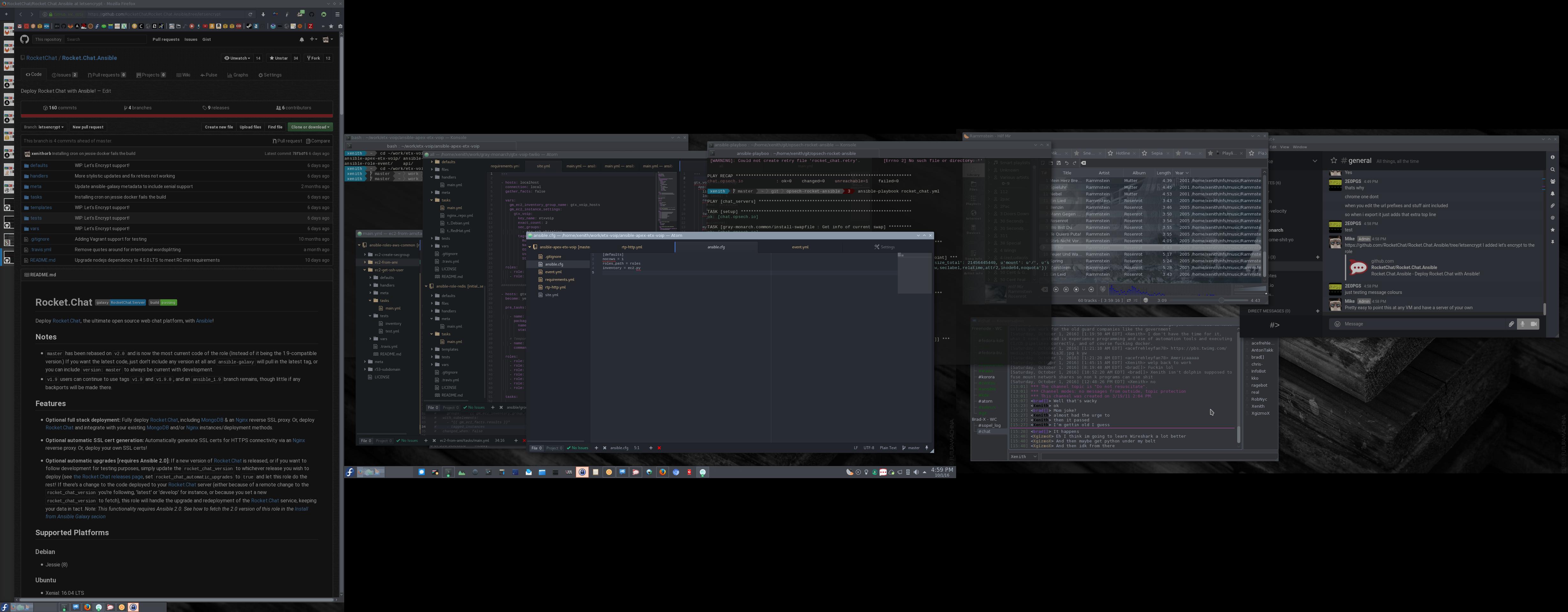This screenshot has height=612, width=1568.
Task: Go back in Firefox history
Action: (x=21, y=15)
